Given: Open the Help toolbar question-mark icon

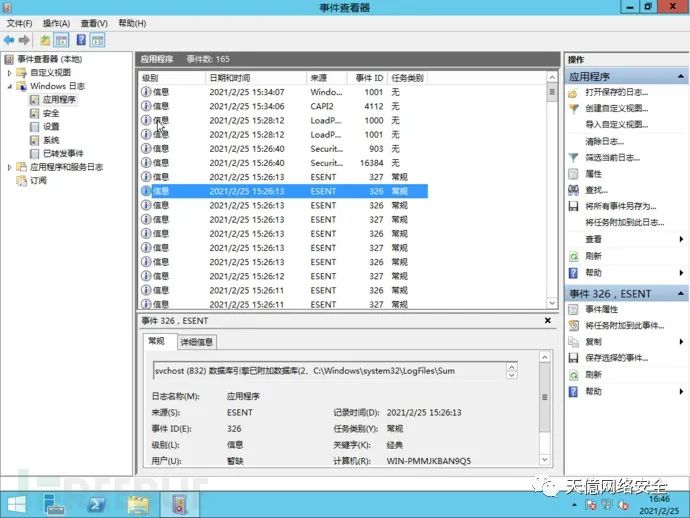Looking at the screenshot, I should click(81, 40).
